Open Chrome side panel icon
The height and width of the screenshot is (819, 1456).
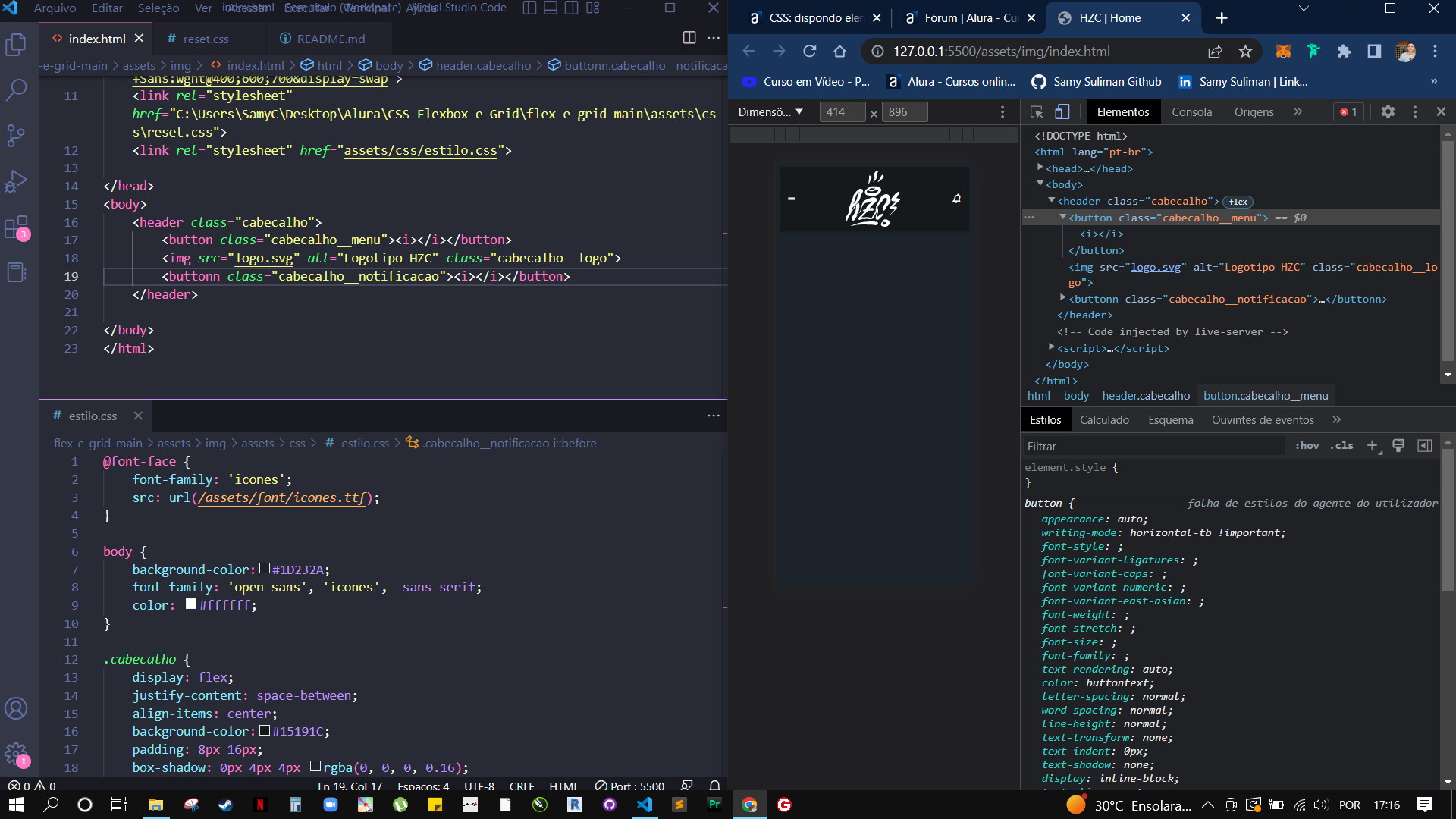coord(1374,51)
